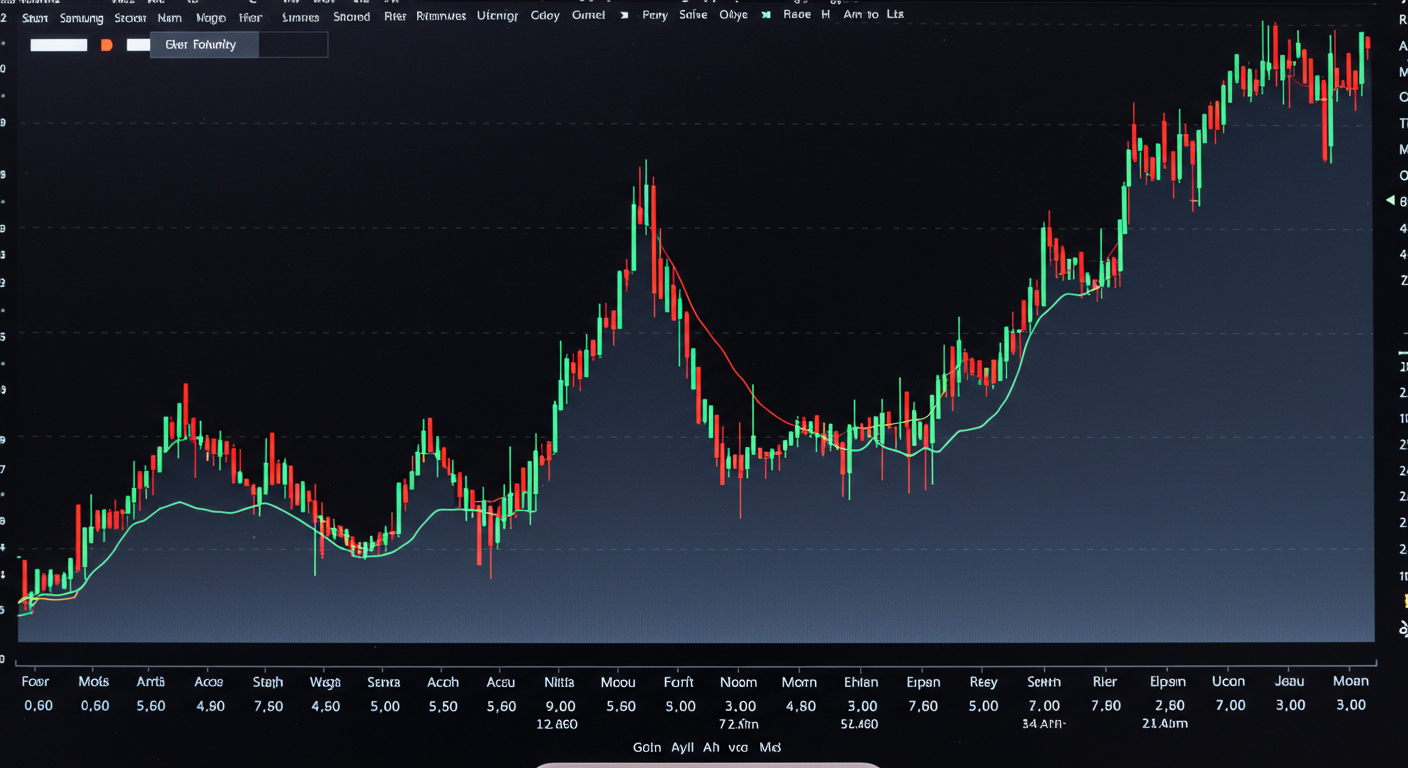
Task: Open the Cdoy menu
Action: [x=545, y=16]
